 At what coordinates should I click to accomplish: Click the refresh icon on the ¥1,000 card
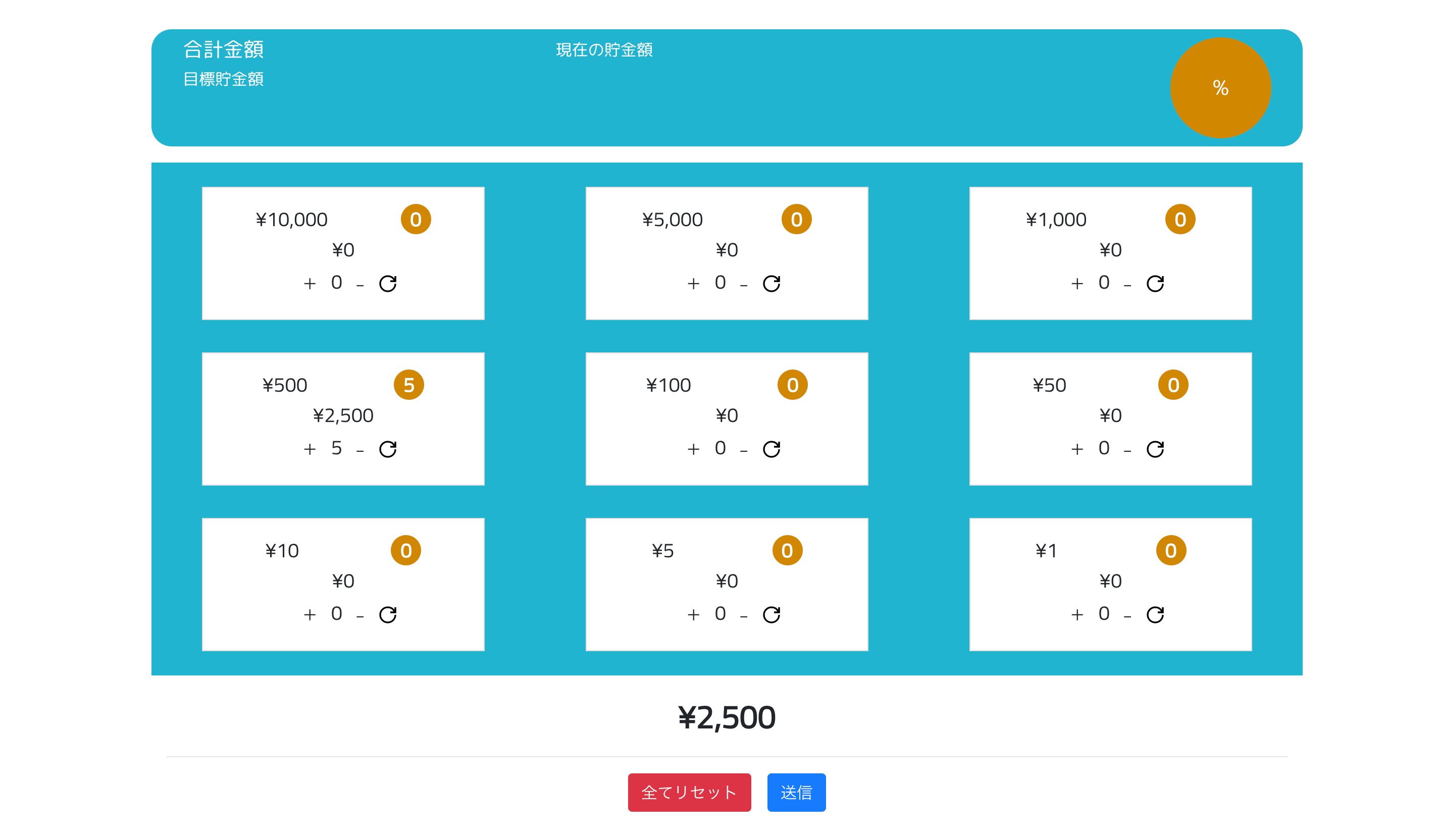click(1155, 284)
